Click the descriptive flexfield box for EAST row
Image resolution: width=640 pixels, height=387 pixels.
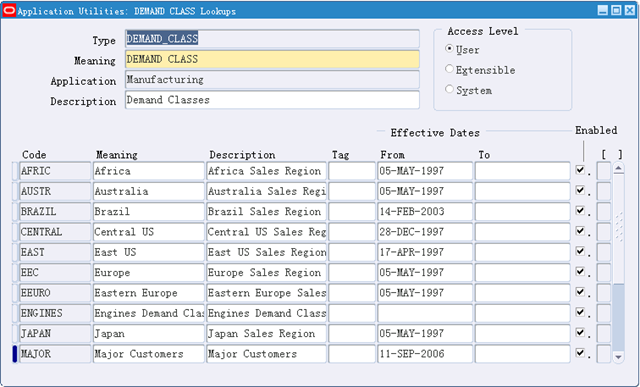[x=604, y=252]
